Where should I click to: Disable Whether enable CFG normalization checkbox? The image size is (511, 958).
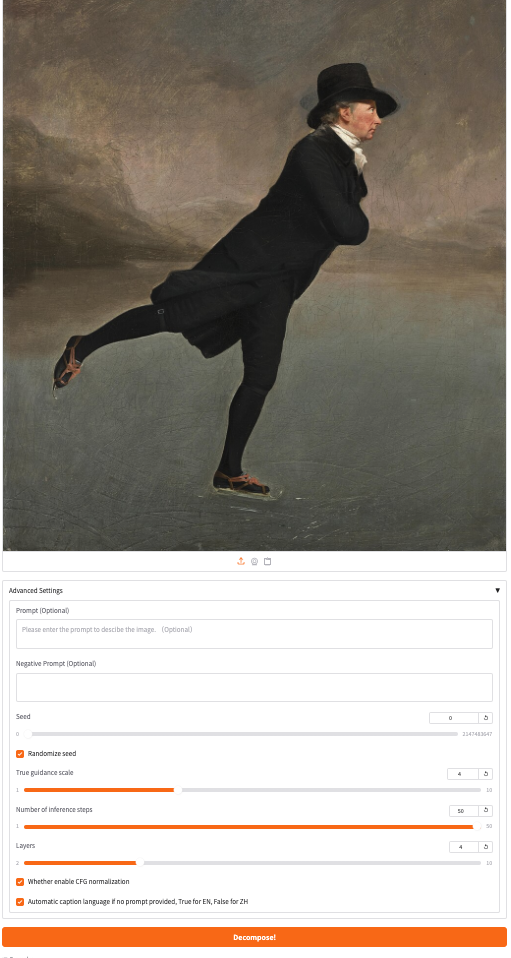click(20, 882)
